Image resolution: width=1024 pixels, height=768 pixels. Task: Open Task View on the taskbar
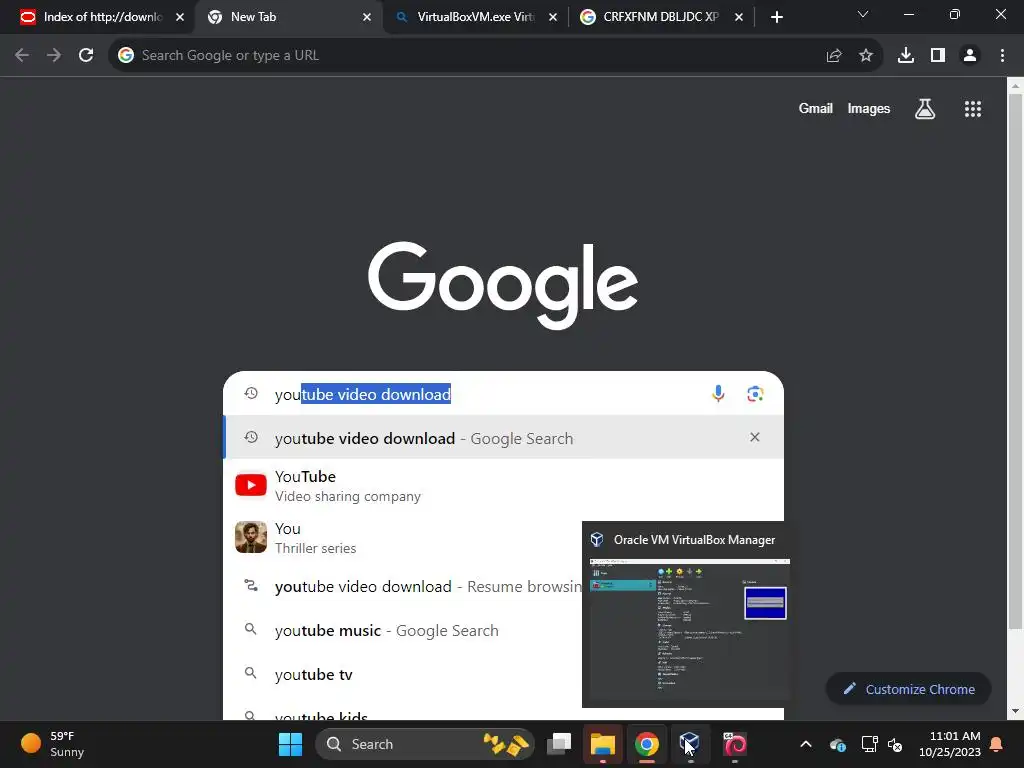tap(559, 744)
